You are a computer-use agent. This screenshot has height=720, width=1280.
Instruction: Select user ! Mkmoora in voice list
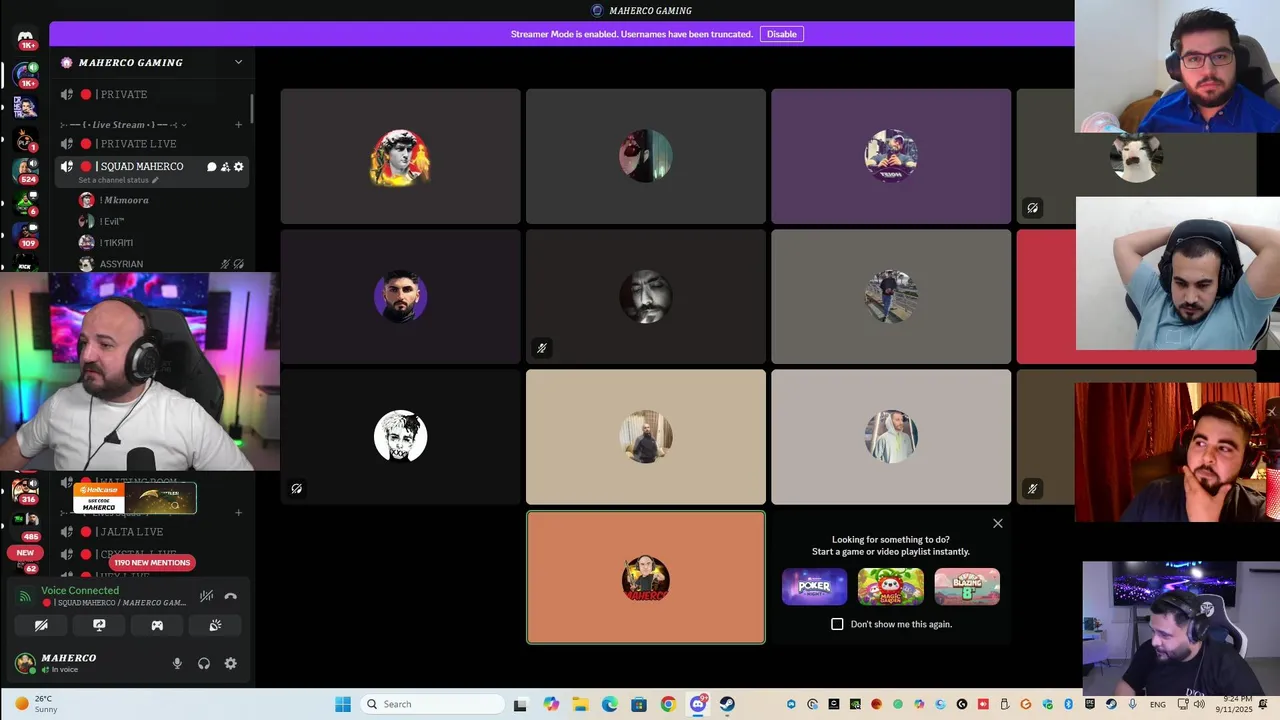tap(161, 200)
